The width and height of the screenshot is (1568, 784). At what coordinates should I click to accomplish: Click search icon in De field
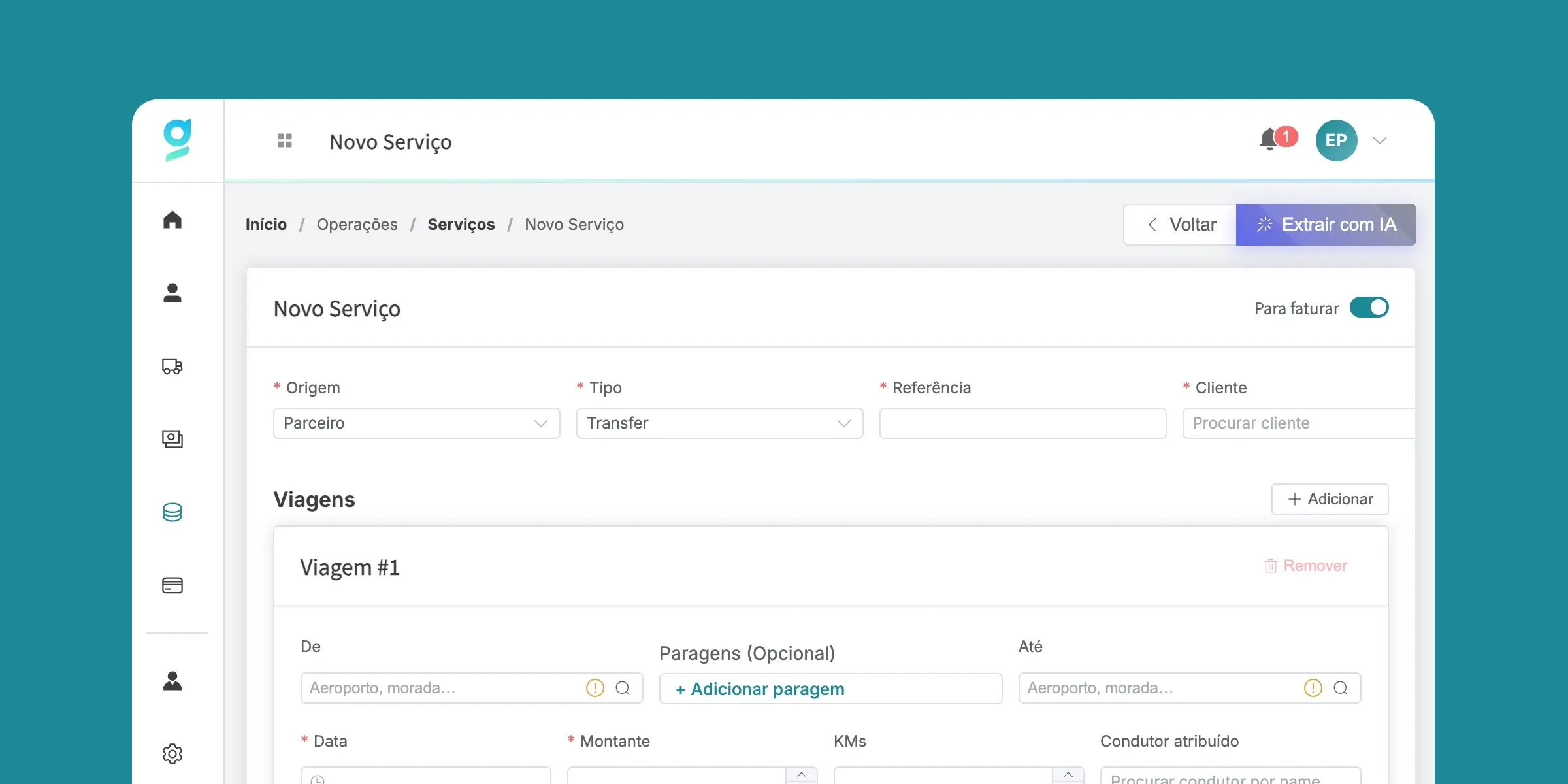[623, 688]
